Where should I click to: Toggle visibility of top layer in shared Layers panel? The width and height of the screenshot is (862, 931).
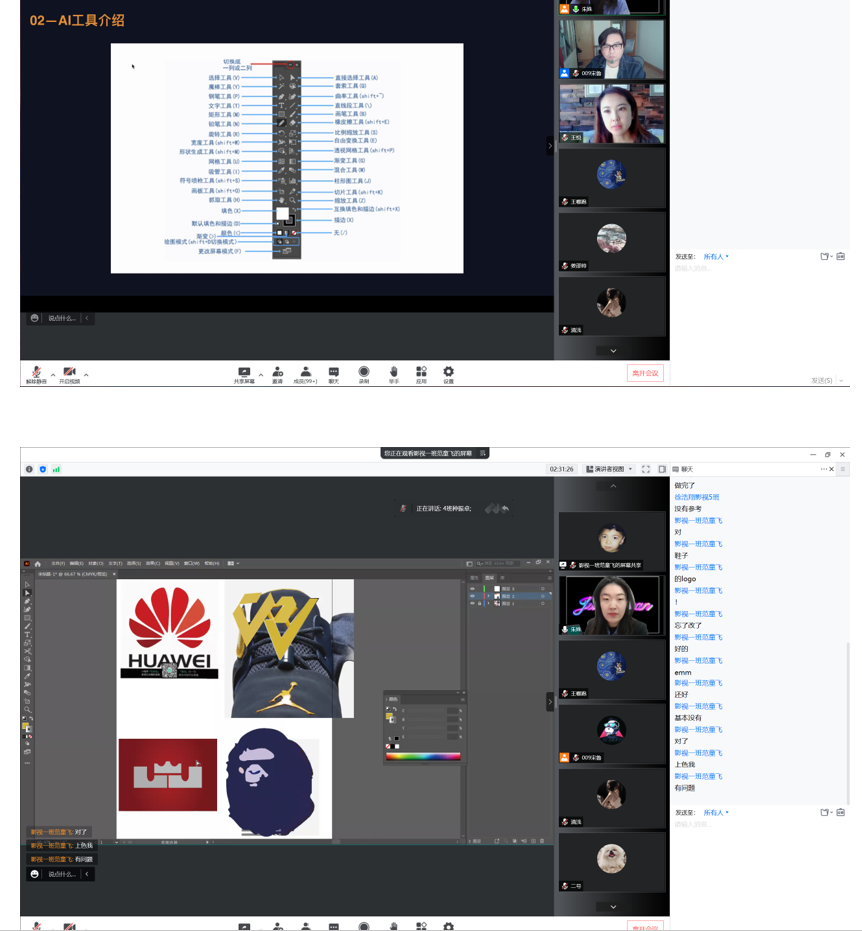pyautogui.click(x=473, y=589)
